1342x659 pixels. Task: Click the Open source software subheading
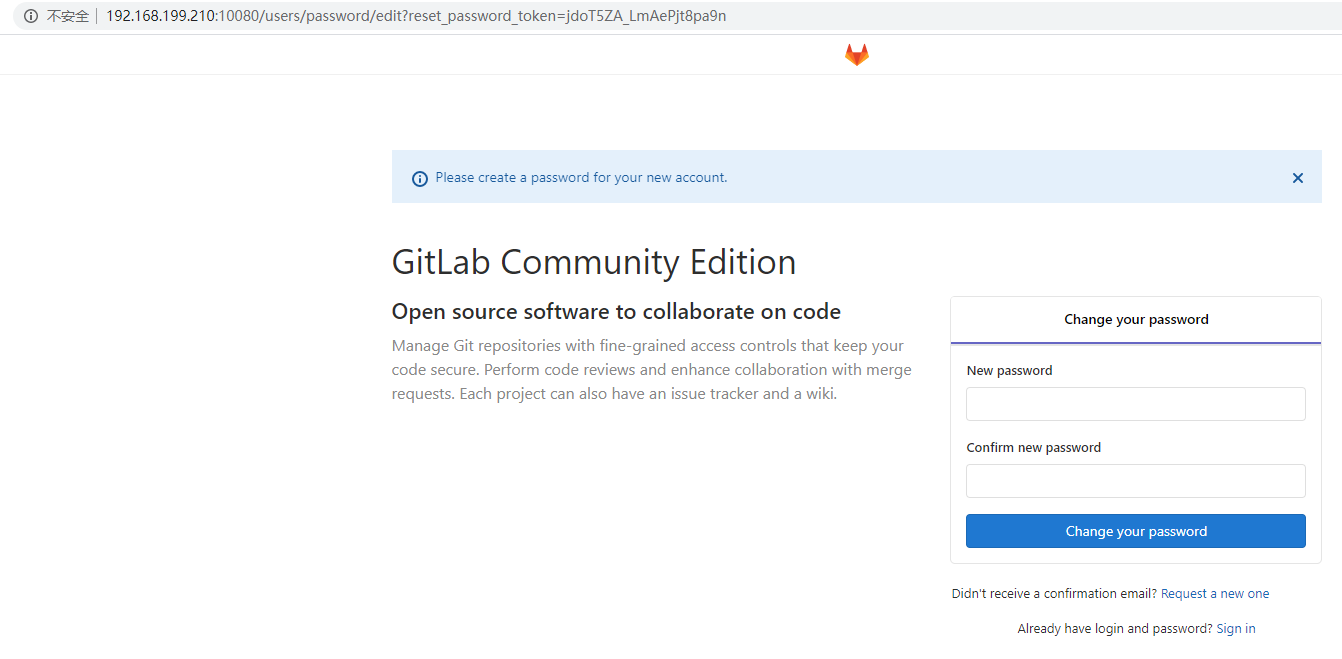point(616,312)
